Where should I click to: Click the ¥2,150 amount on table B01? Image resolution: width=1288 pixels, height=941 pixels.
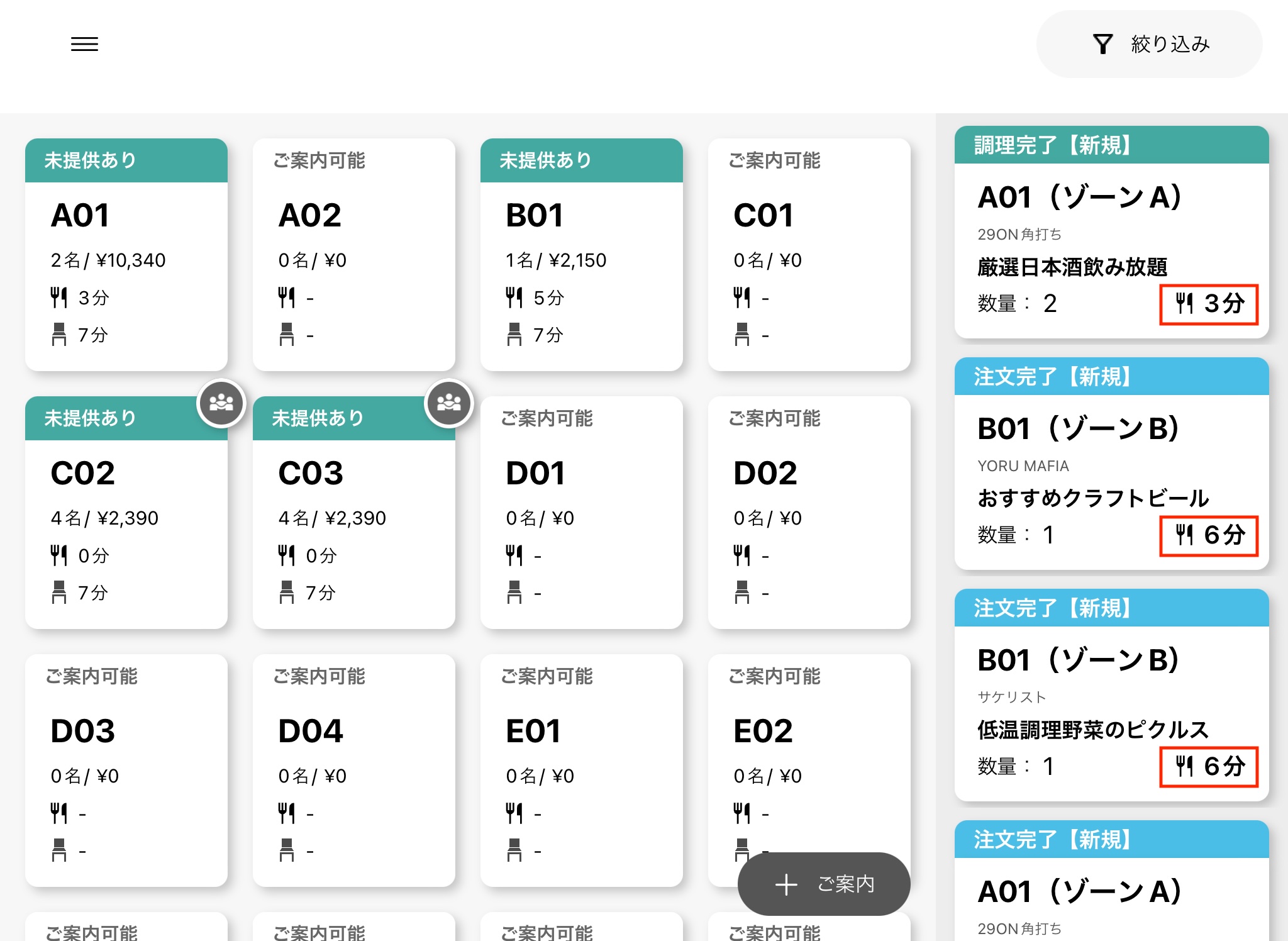coord(577,260)
